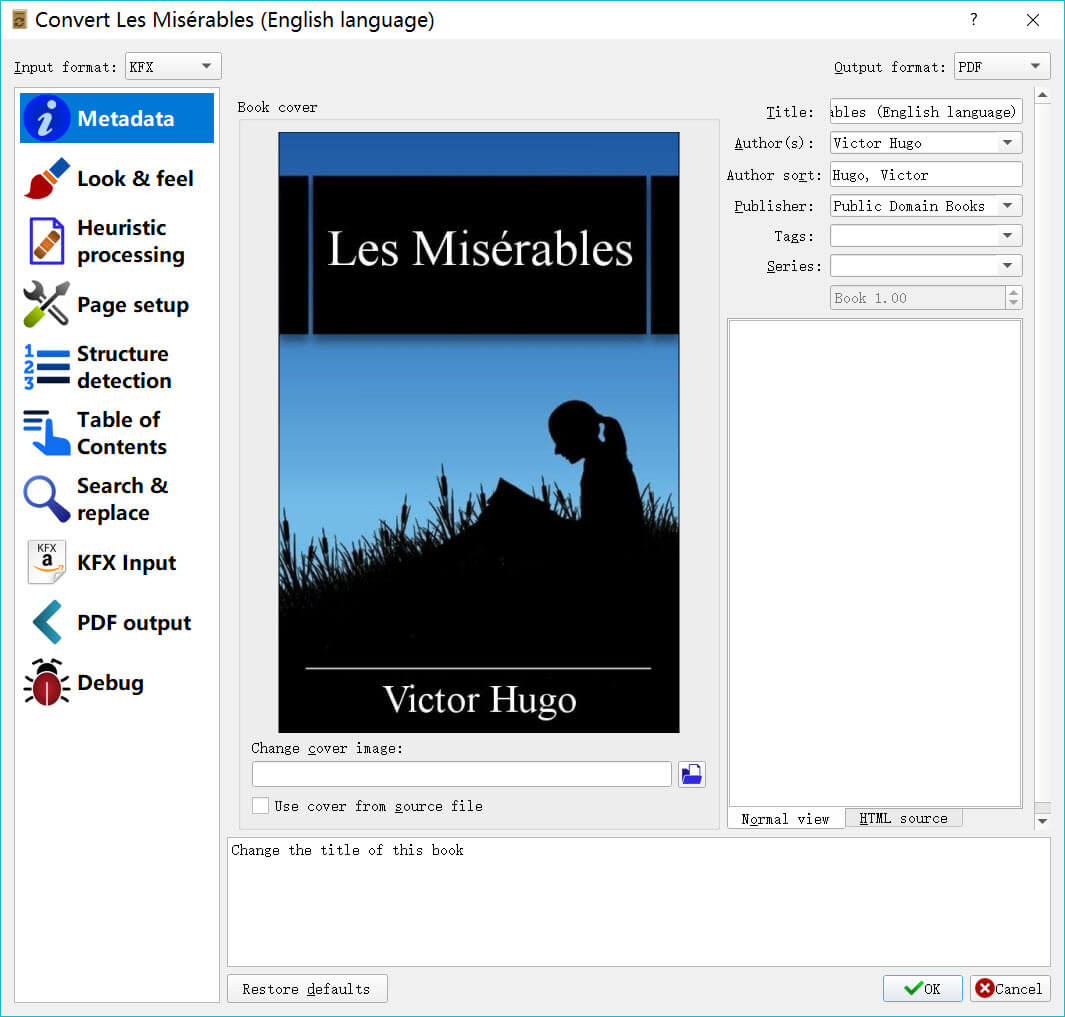The height and width of the screenshot is (1017, 1065).
Task: Open the Input format KFX dropdown
Action: pos(173,67)
